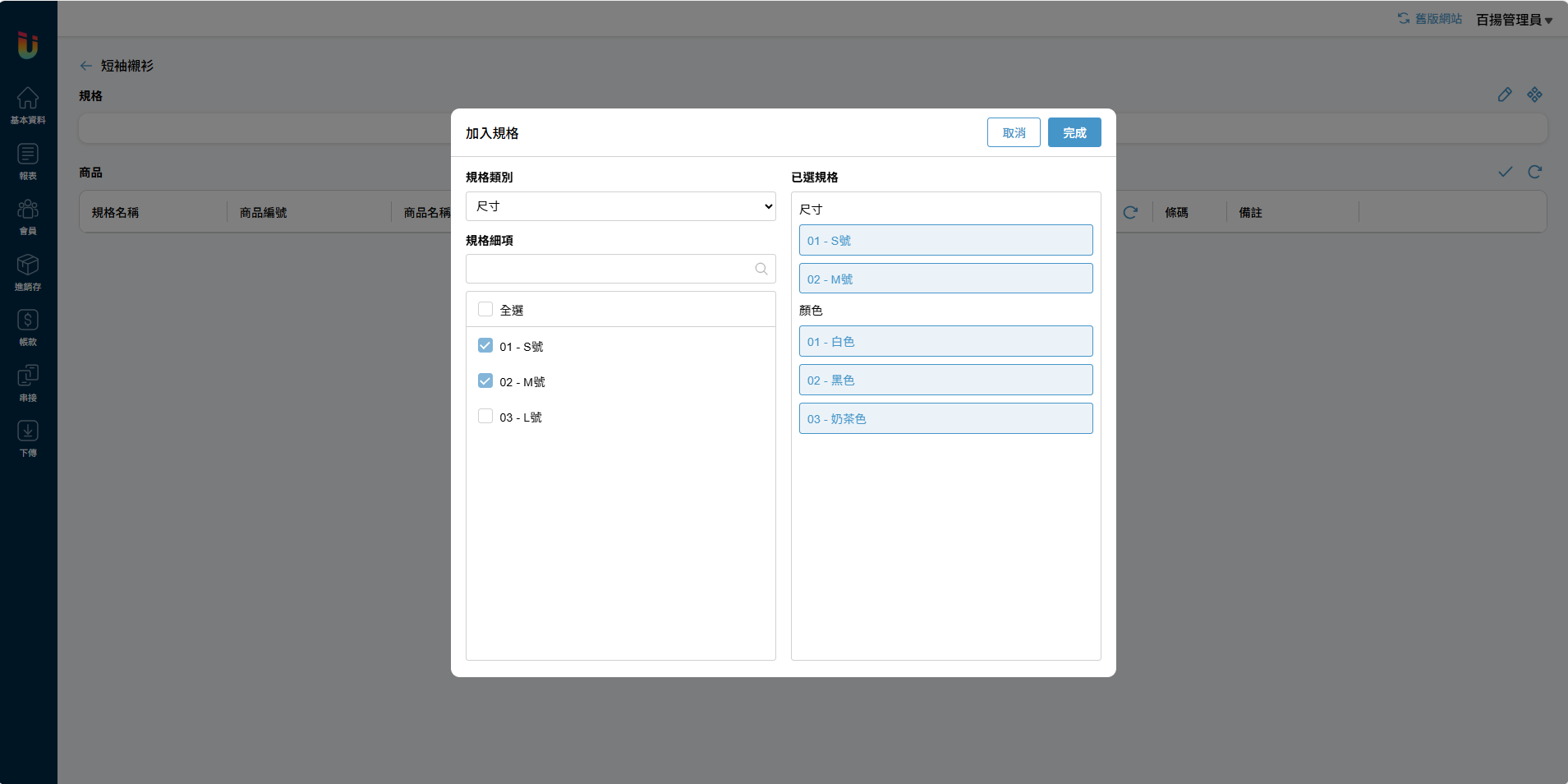This screenshot has height=784, width=1568.
Task: Open the 會員 members sidebar icon
Action: point(28,216)
